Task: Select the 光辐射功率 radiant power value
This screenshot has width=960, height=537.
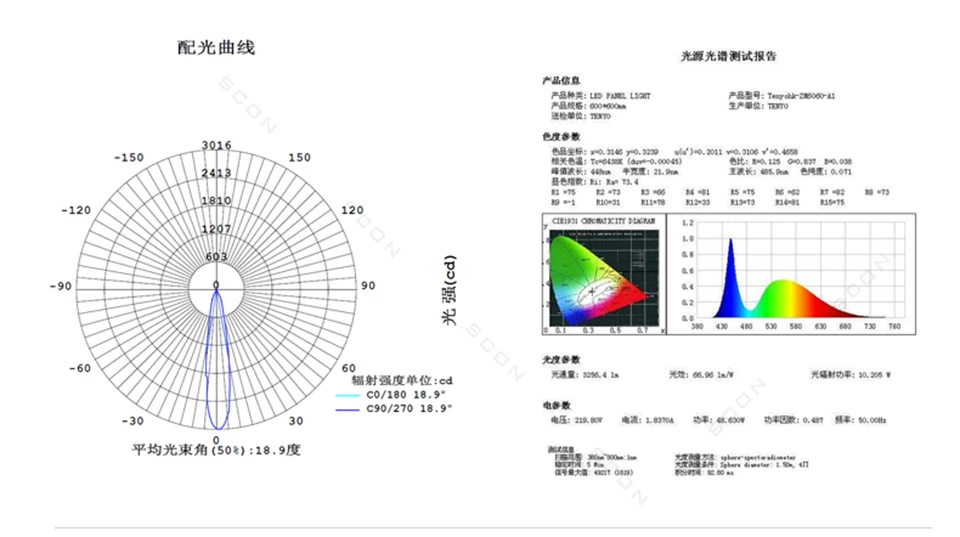Action: 851,375
